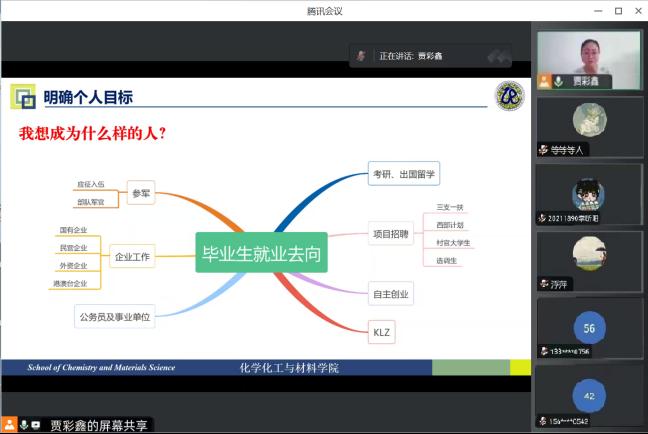Click the university logo on the slide

click(x=510, y=97)
